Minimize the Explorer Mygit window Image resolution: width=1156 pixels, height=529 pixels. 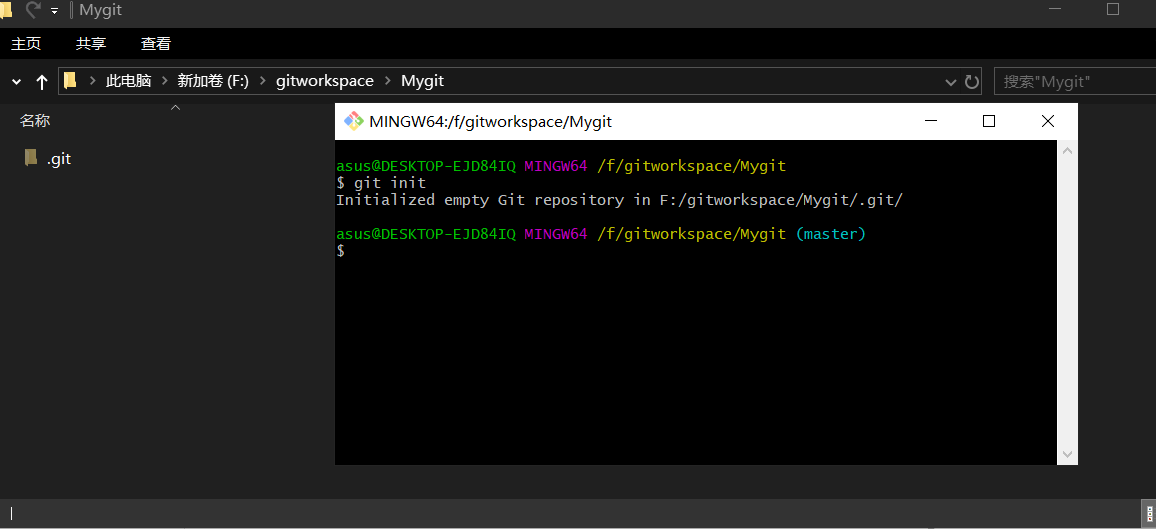click(x=1055, y=9)
